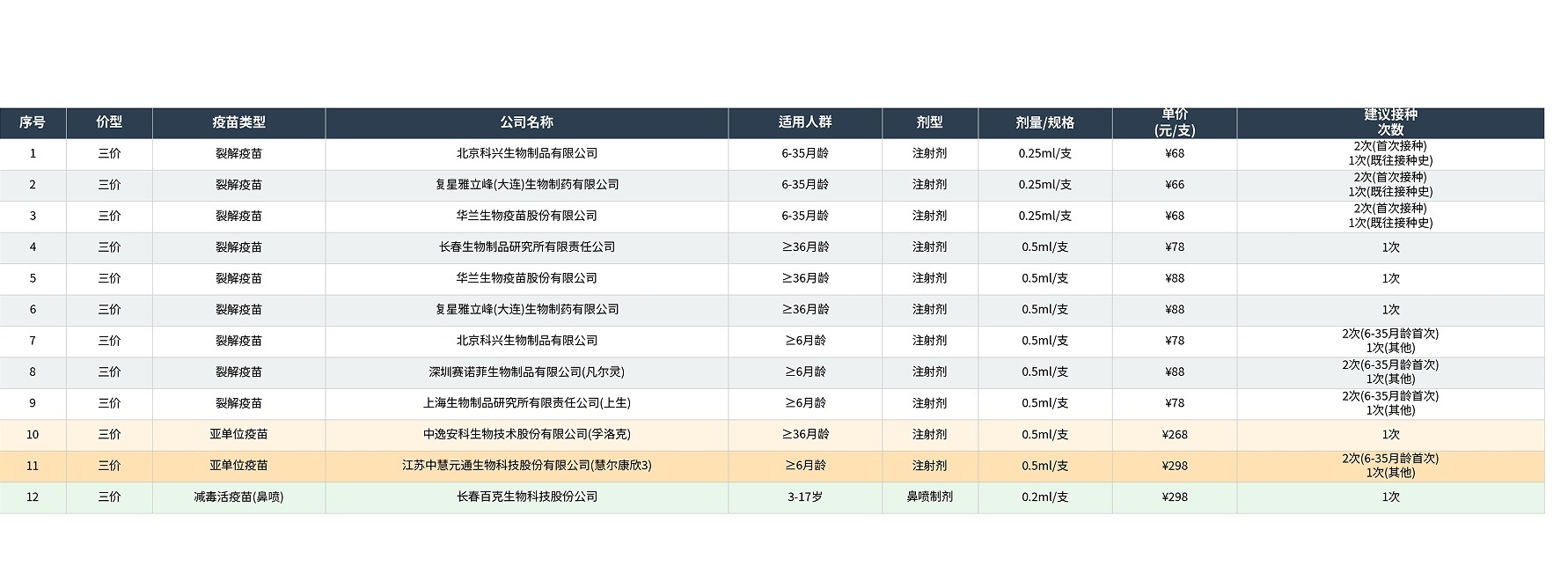Click the 适用人群 column header
The image size is (1568, 574).
coord(805,123)
